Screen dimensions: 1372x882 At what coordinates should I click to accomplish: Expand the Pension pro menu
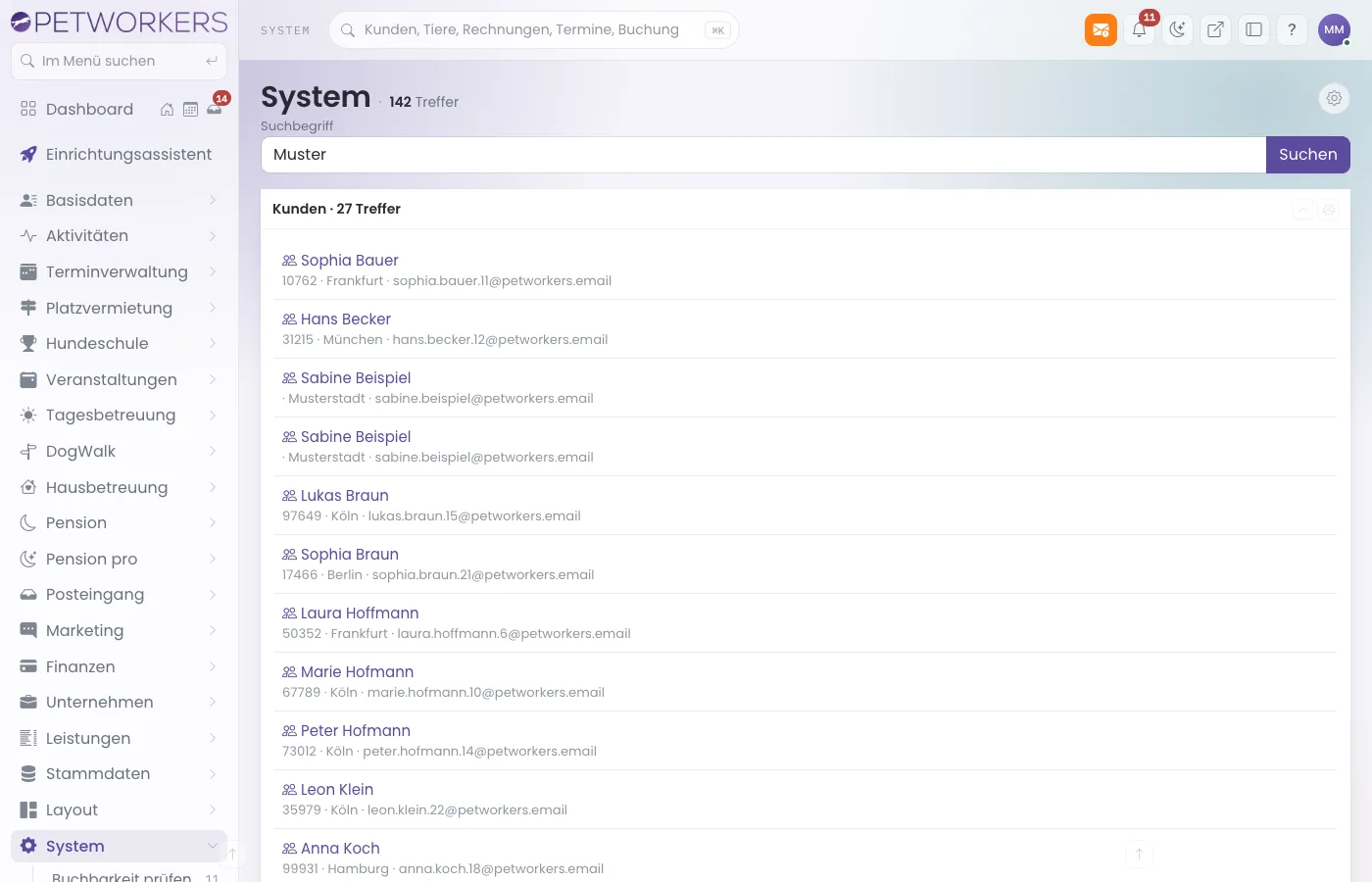[119, 559]
